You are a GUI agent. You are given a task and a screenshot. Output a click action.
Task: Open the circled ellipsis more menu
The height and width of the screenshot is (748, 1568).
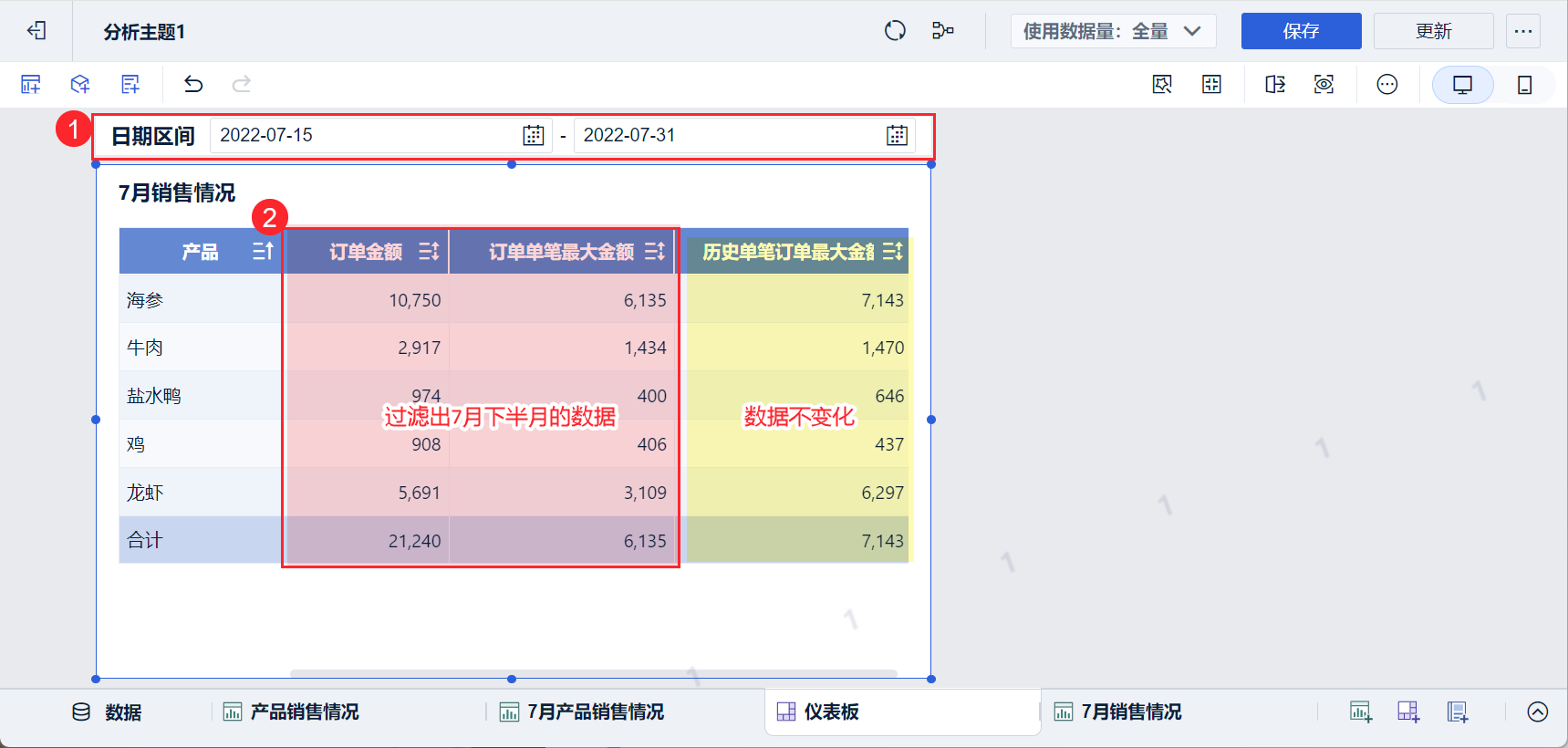pos(1386,85)
